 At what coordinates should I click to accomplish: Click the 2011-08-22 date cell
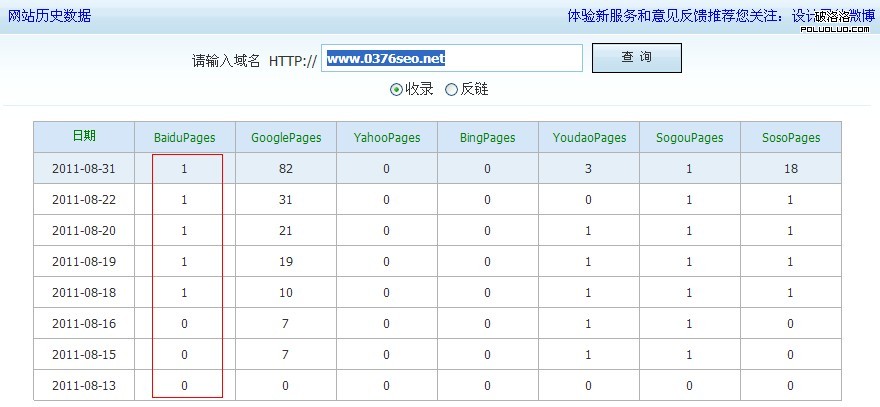84,200
